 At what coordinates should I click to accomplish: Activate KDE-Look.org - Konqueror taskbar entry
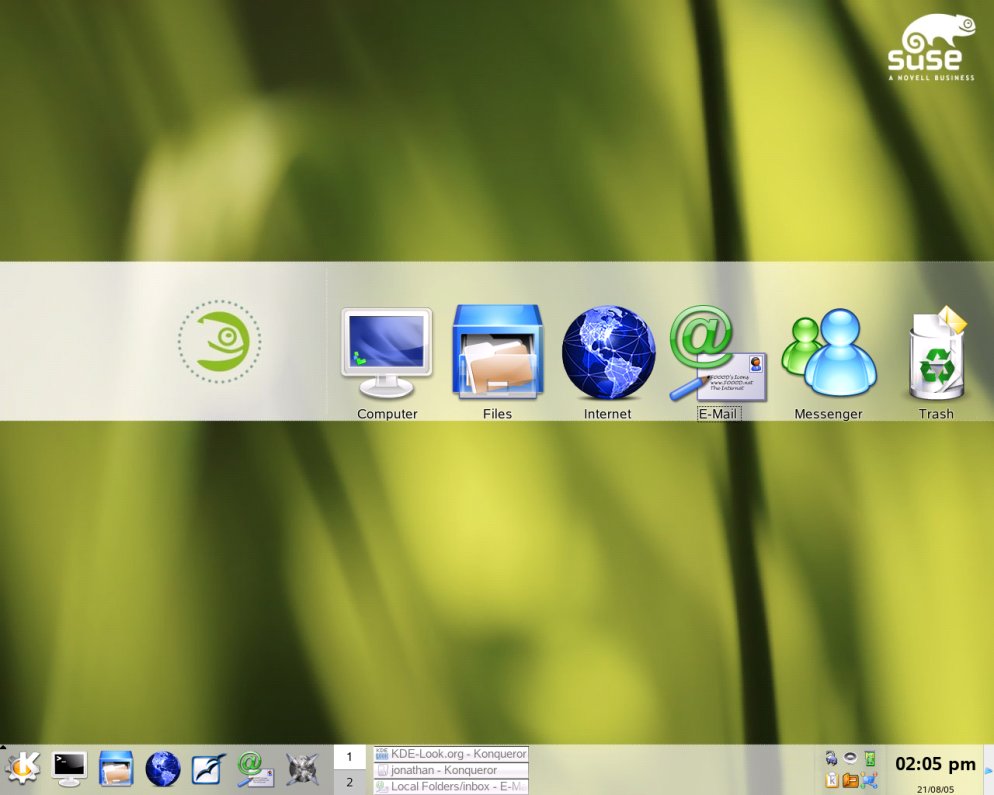tap(451, 754)
